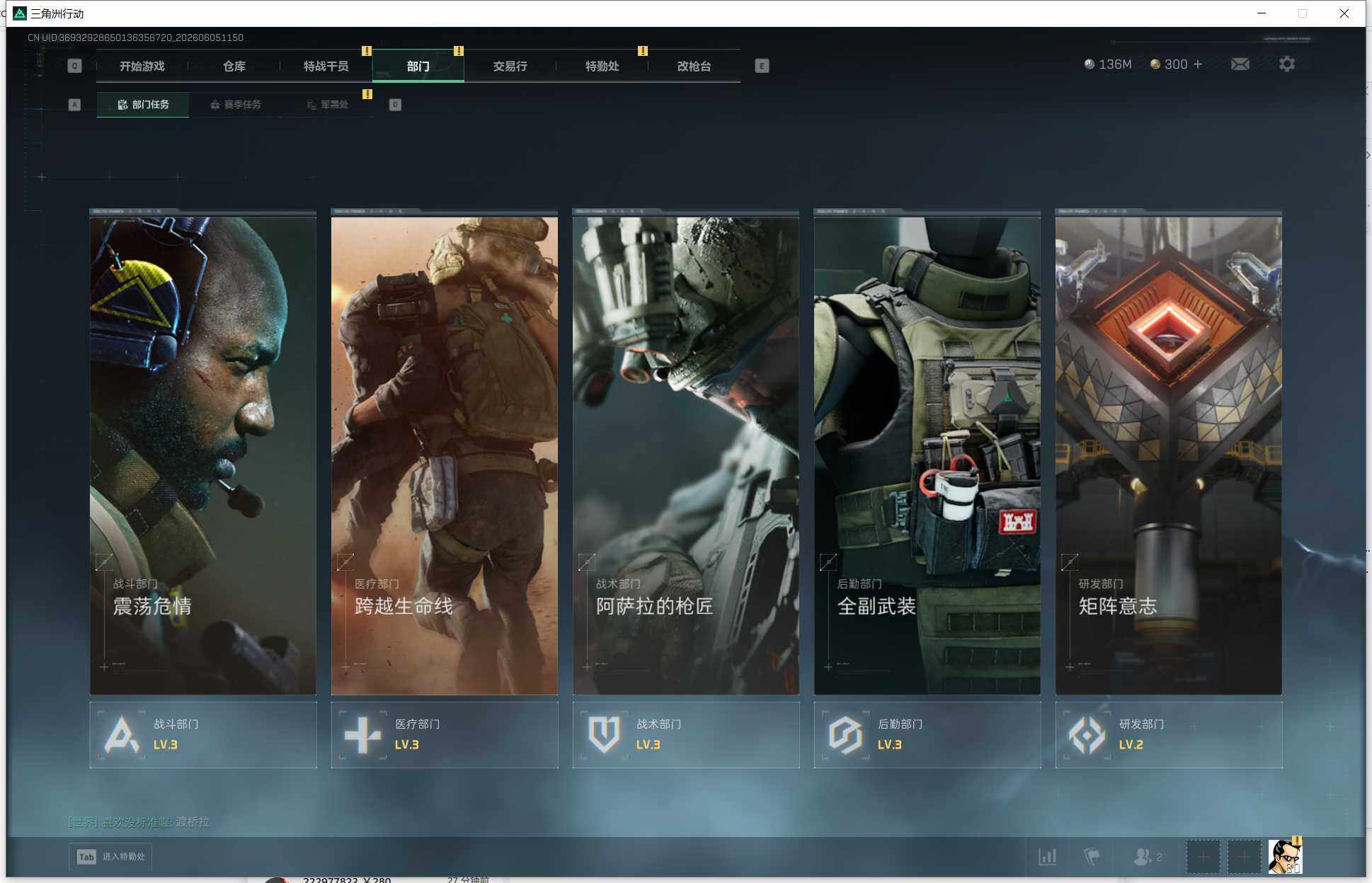Select the 部门 tab
This screenshot has height=883, width=1372.
coord(418,66)
